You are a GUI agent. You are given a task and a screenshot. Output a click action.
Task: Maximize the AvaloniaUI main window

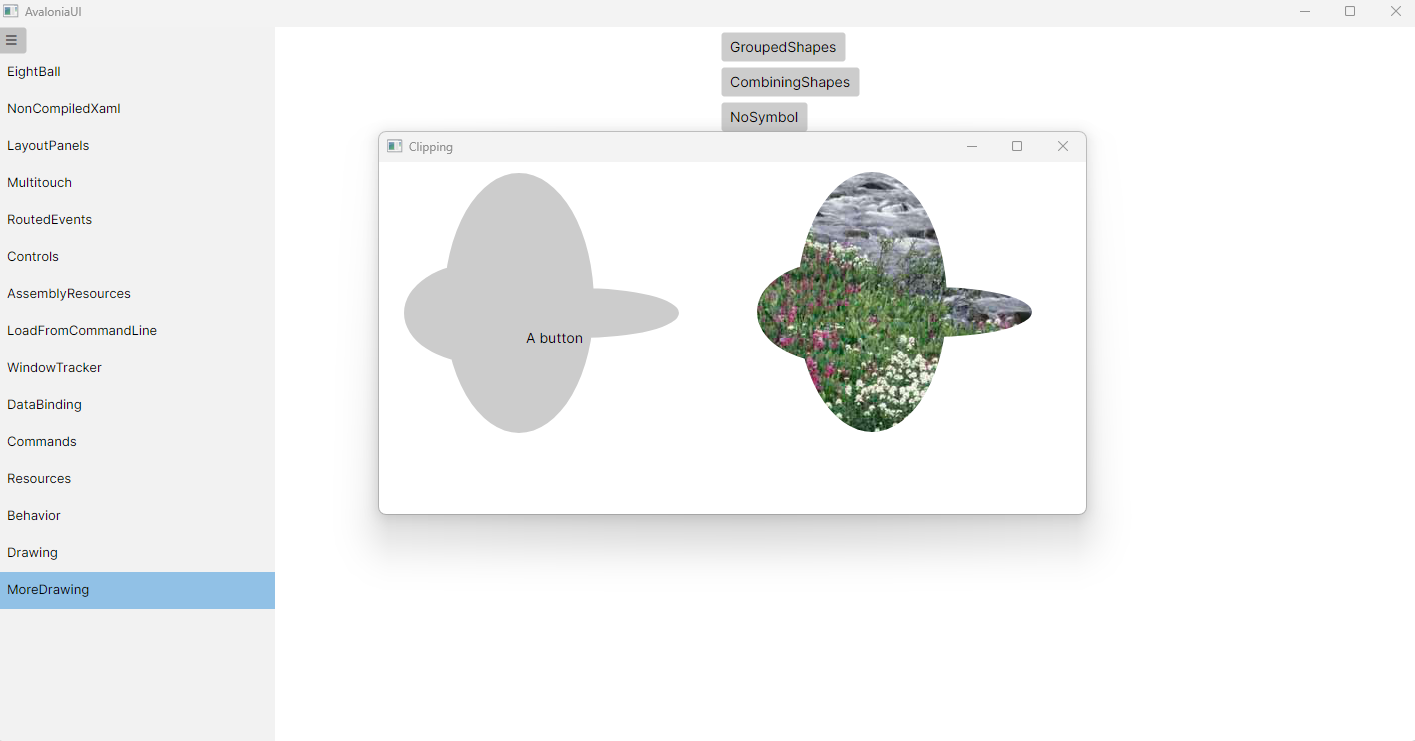[x=1350, y=11]
